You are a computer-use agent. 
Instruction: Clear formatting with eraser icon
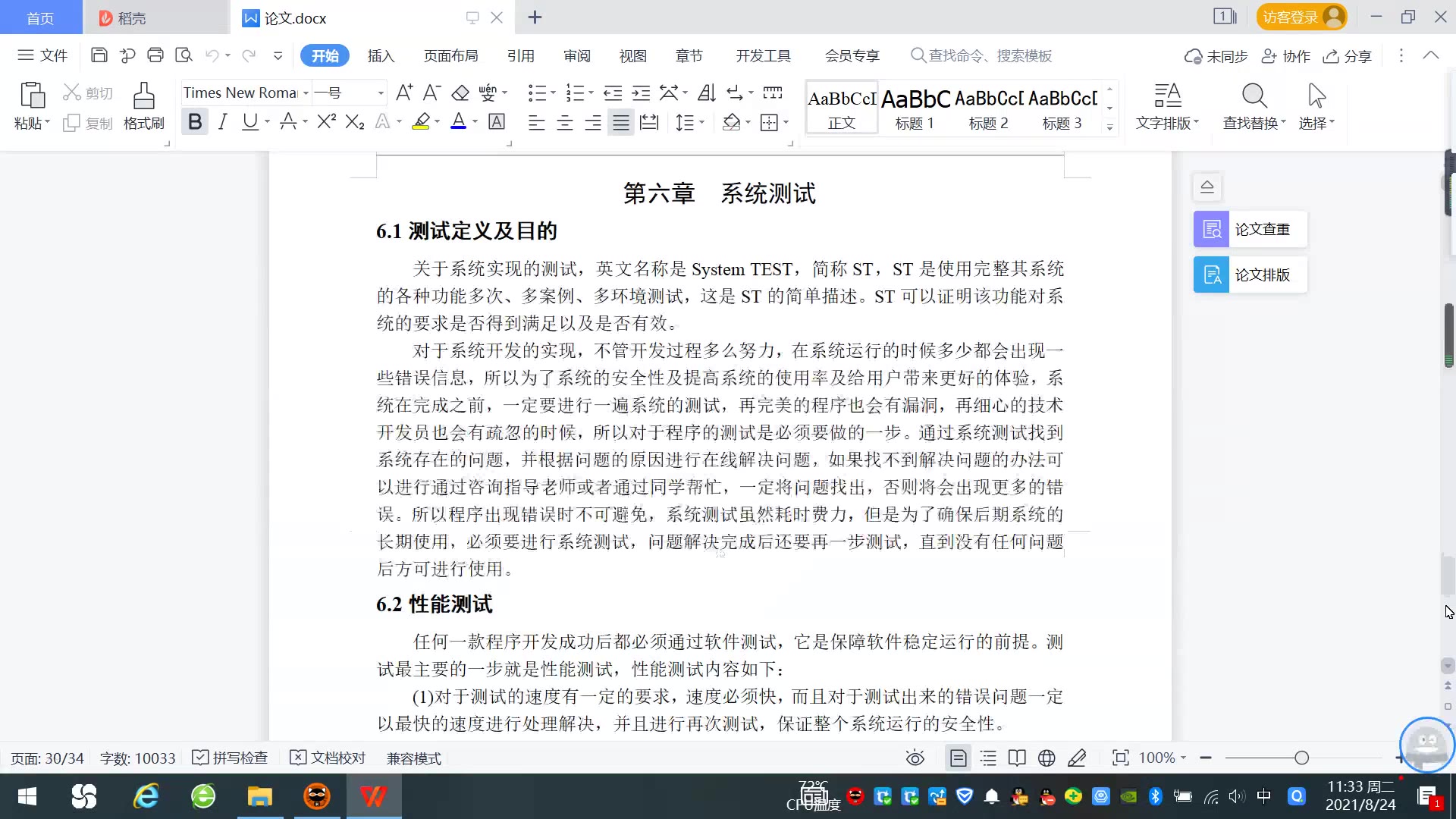(x=460, y=93)
